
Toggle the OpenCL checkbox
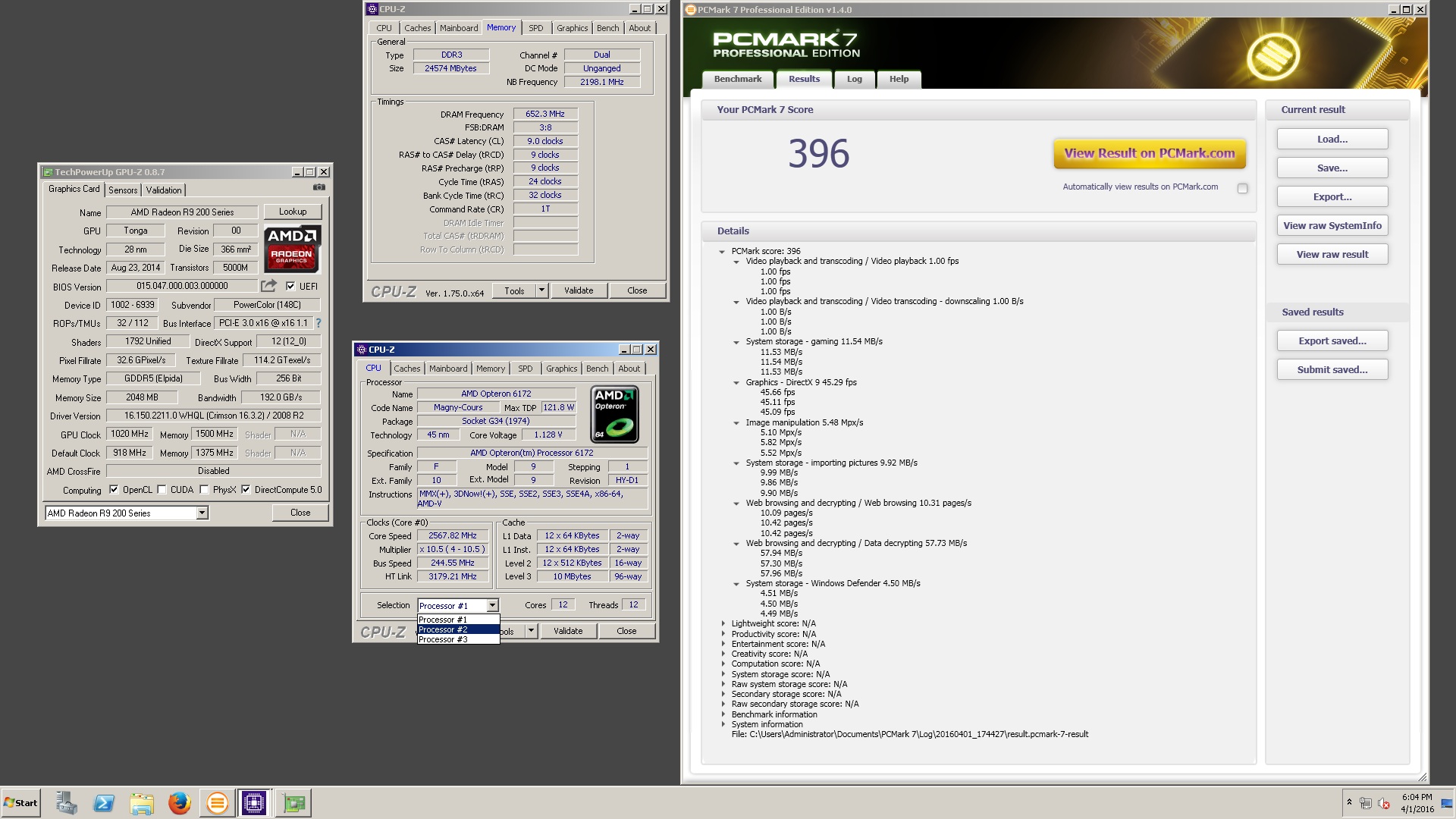click(114, 490)
